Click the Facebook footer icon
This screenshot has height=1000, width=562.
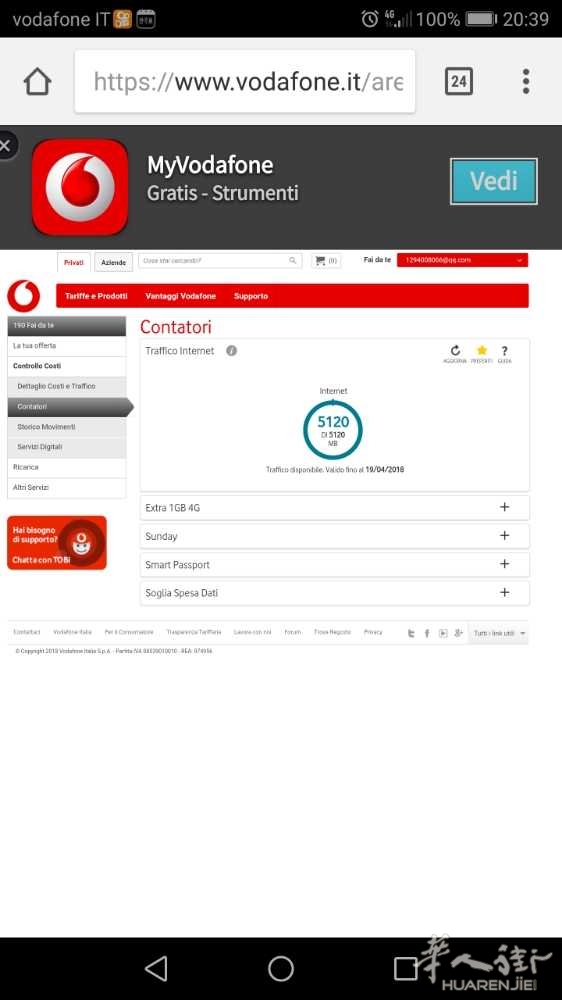[427, 633]
